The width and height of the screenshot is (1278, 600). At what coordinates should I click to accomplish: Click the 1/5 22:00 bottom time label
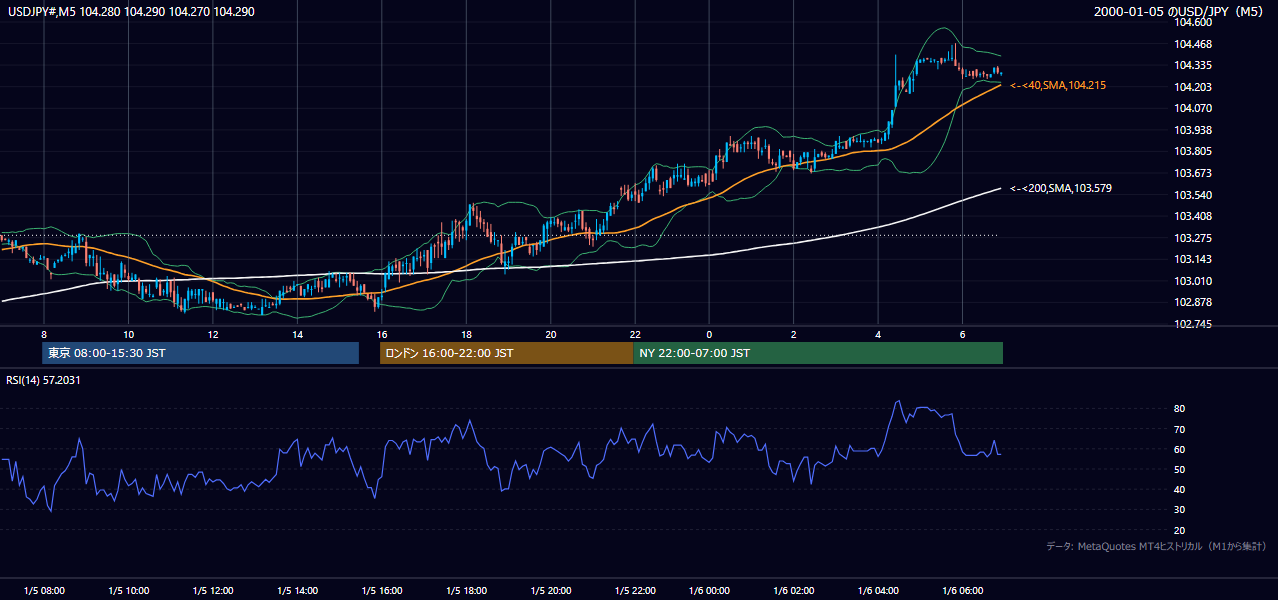tap(636, 591)
